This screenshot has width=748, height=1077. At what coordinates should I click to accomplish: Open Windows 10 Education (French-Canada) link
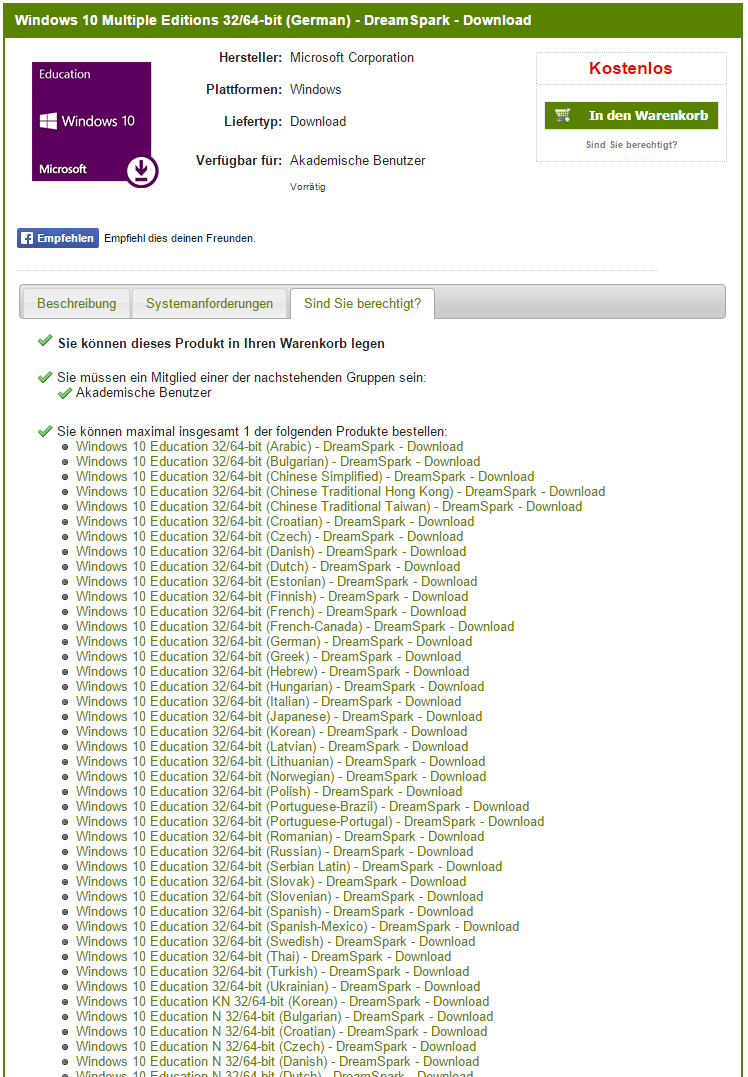tap(295, 626)
